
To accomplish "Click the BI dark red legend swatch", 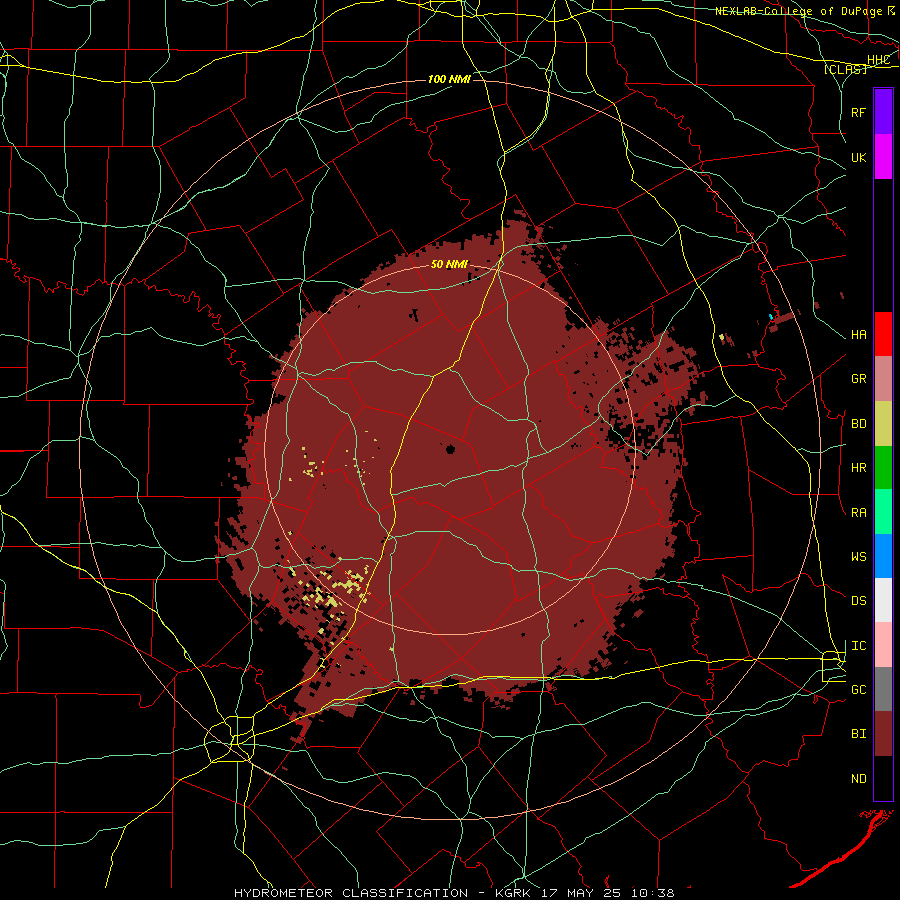I will tap(883, 734).
